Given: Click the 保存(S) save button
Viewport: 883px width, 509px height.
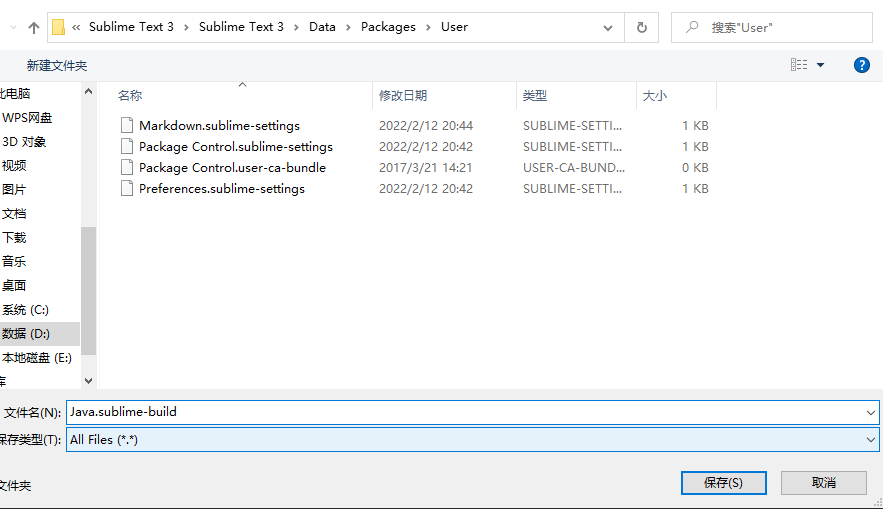Looking at the screenshot, I should 724,483.
